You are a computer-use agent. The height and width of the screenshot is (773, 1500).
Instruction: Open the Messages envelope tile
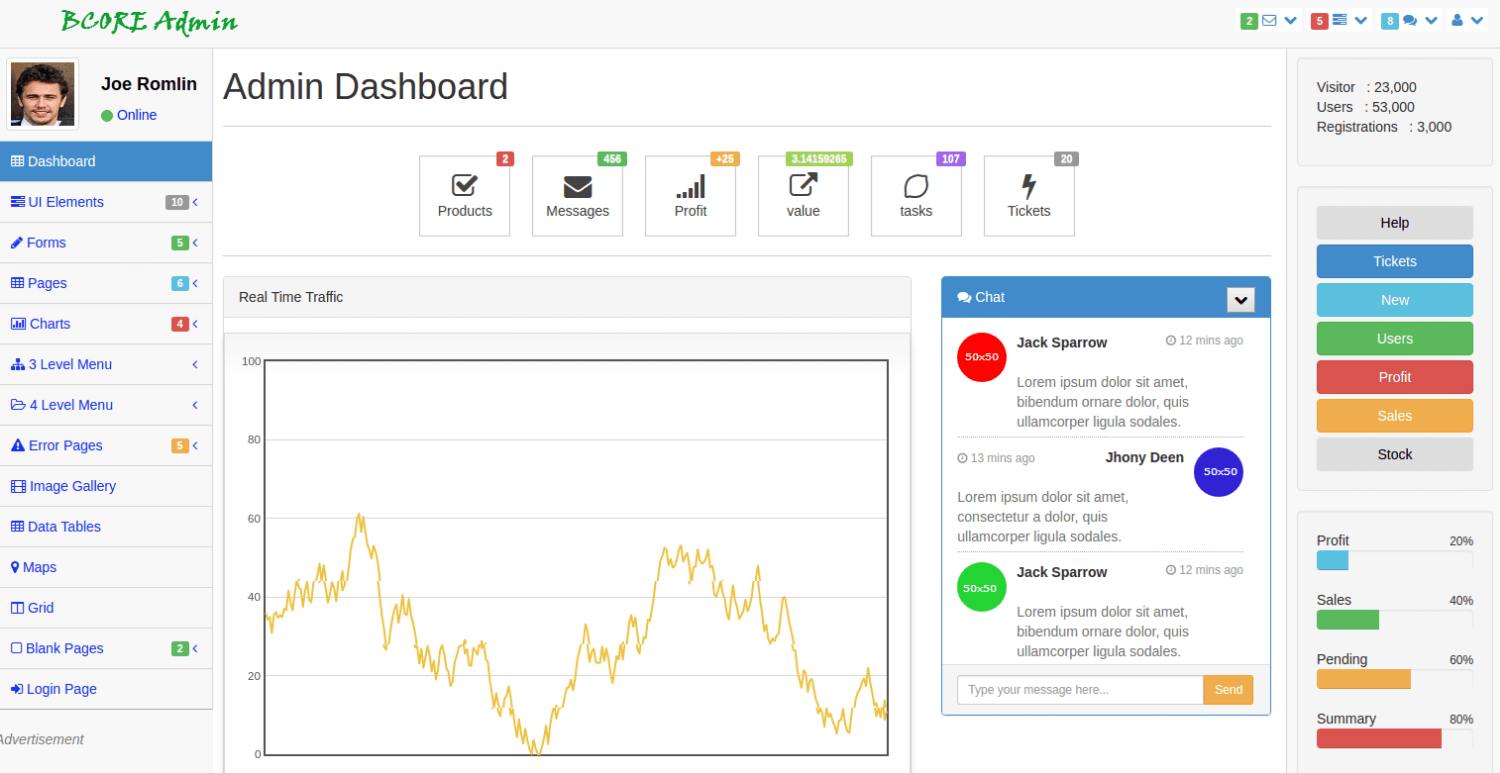(x=578, y=196)
